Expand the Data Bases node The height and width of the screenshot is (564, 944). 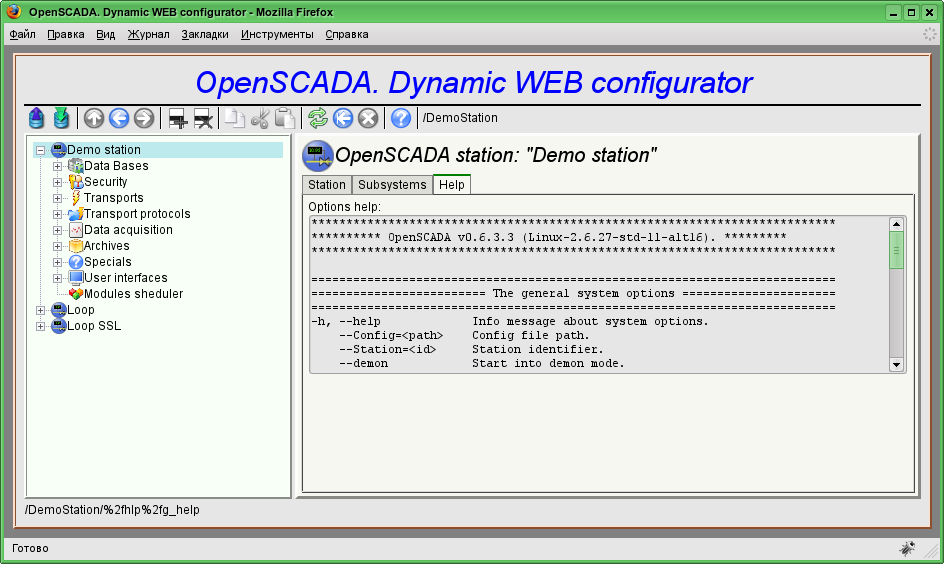(57, 166)
